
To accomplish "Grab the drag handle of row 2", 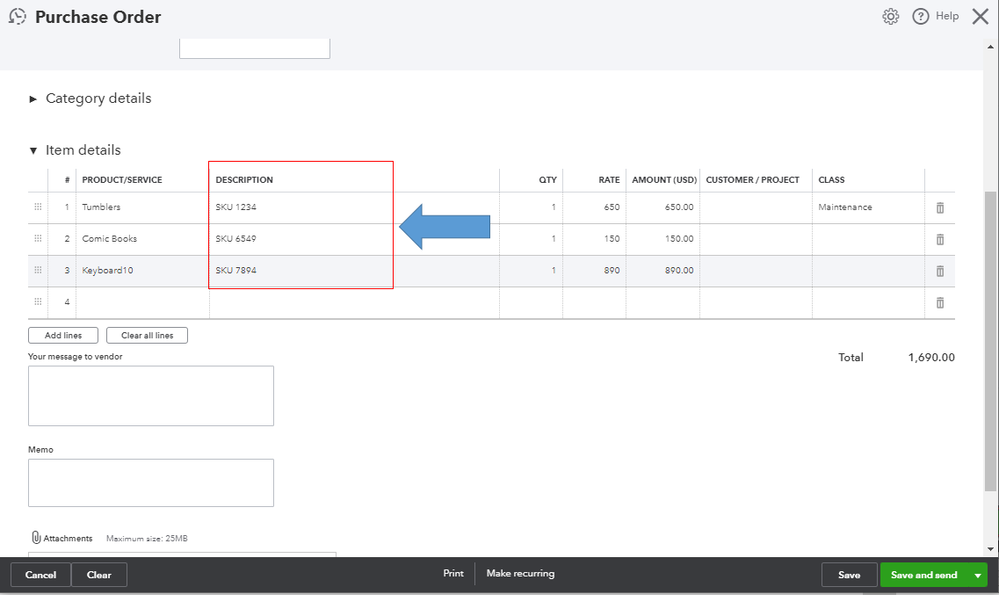I will (x=38, y=238).
